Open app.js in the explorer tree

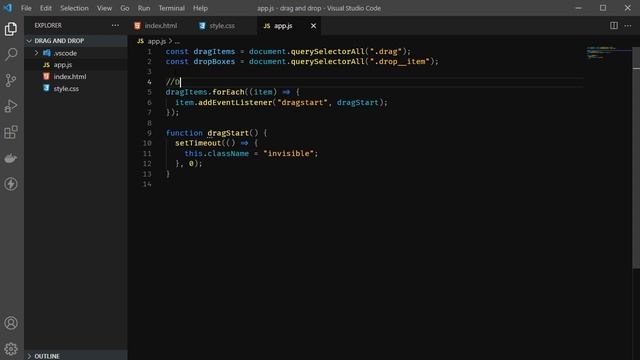[63, 65]
